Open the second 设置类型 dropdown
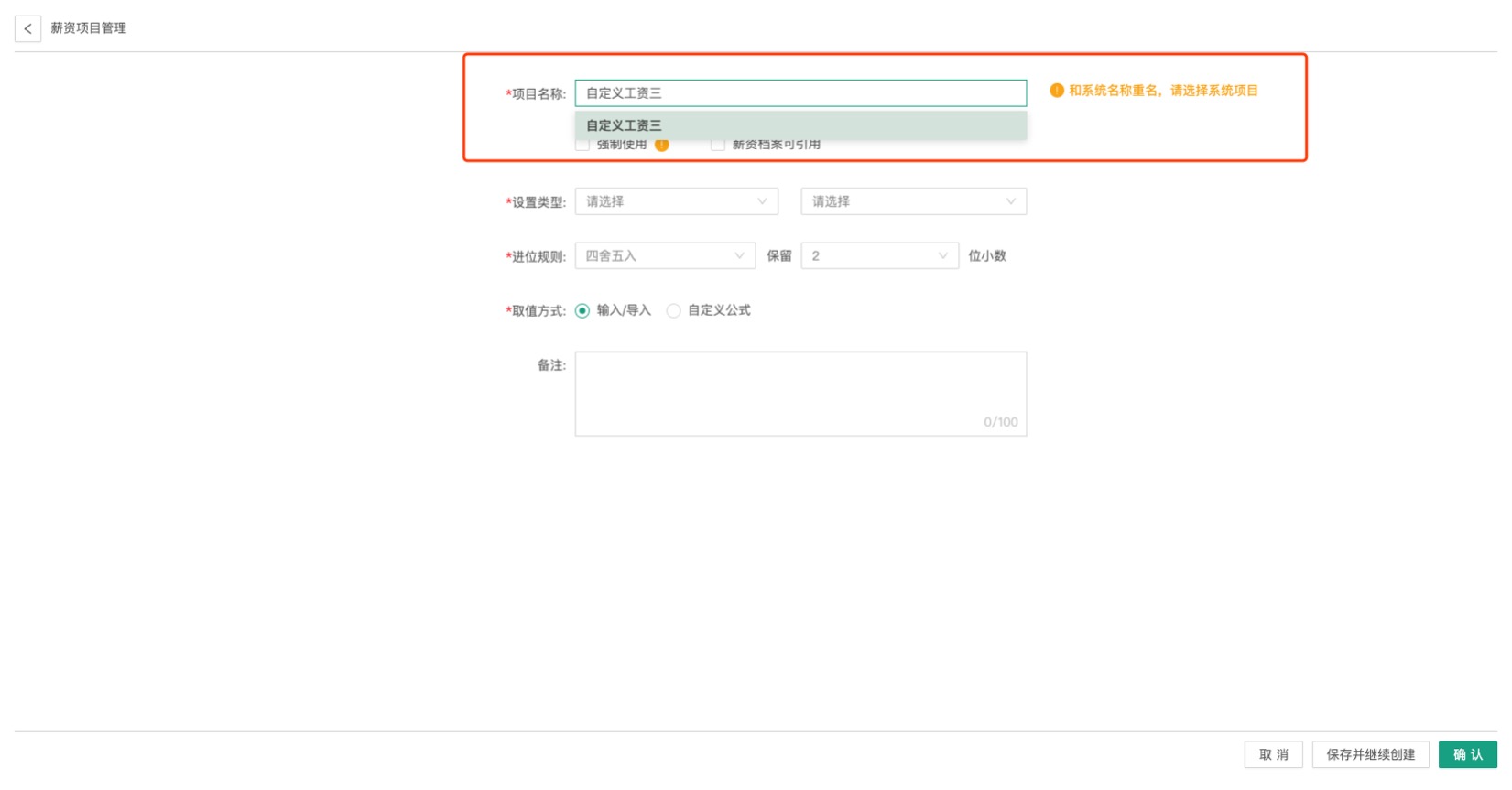Image resolution: width=1512 pixels, height=790 pixels. tap(914, 201)
